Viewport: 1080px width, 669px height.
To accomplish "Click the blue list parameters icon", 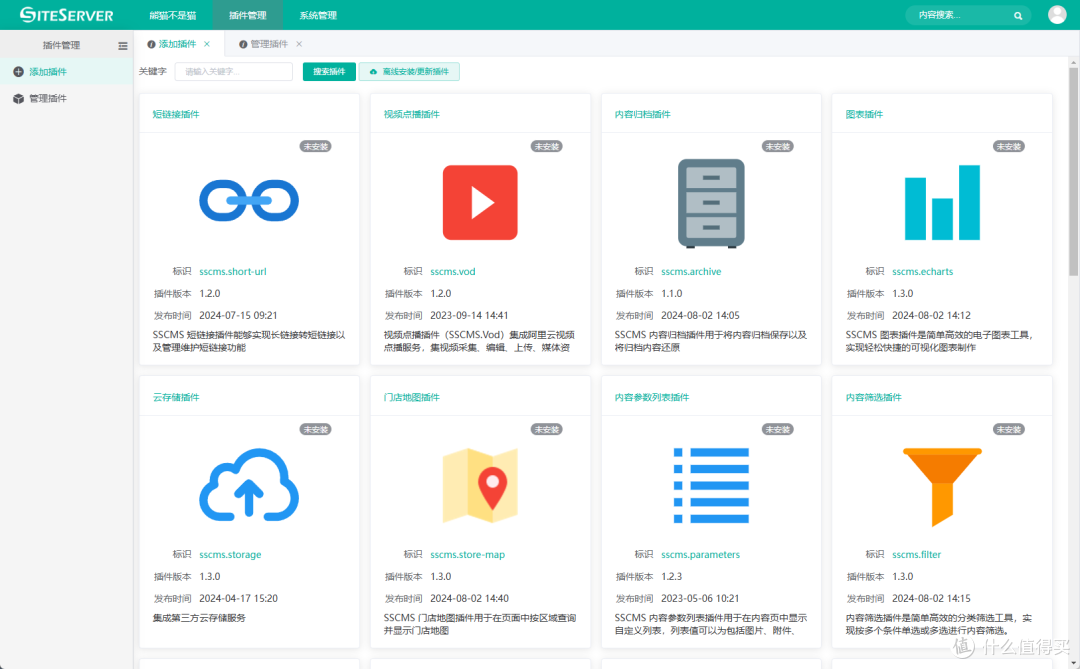I will pyautogui.click(x=711, y=486).
